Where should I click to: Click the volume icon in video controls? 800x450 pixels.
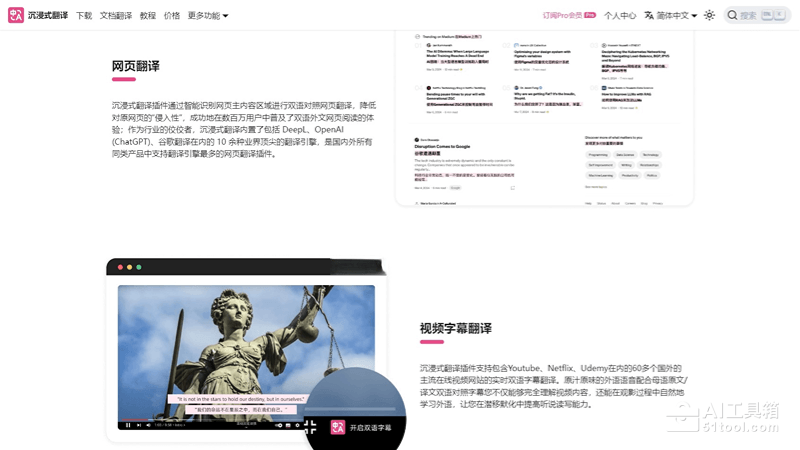coord(149,426)
